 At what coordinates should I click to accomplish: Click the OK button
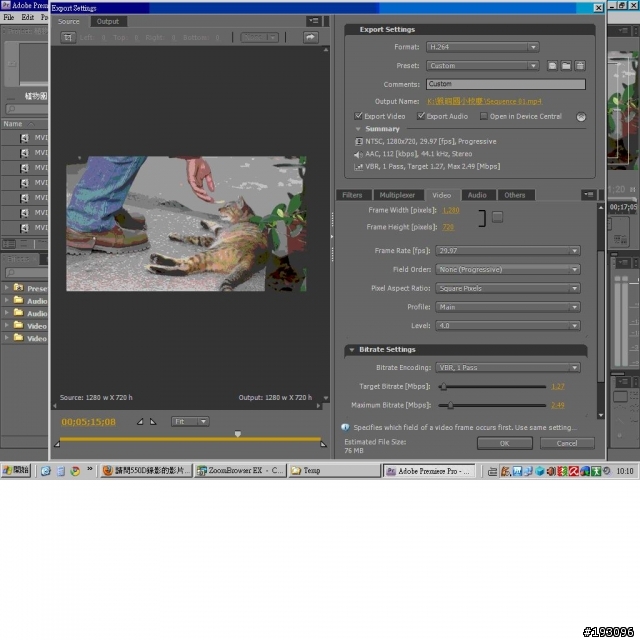click(x=504, y=443)
